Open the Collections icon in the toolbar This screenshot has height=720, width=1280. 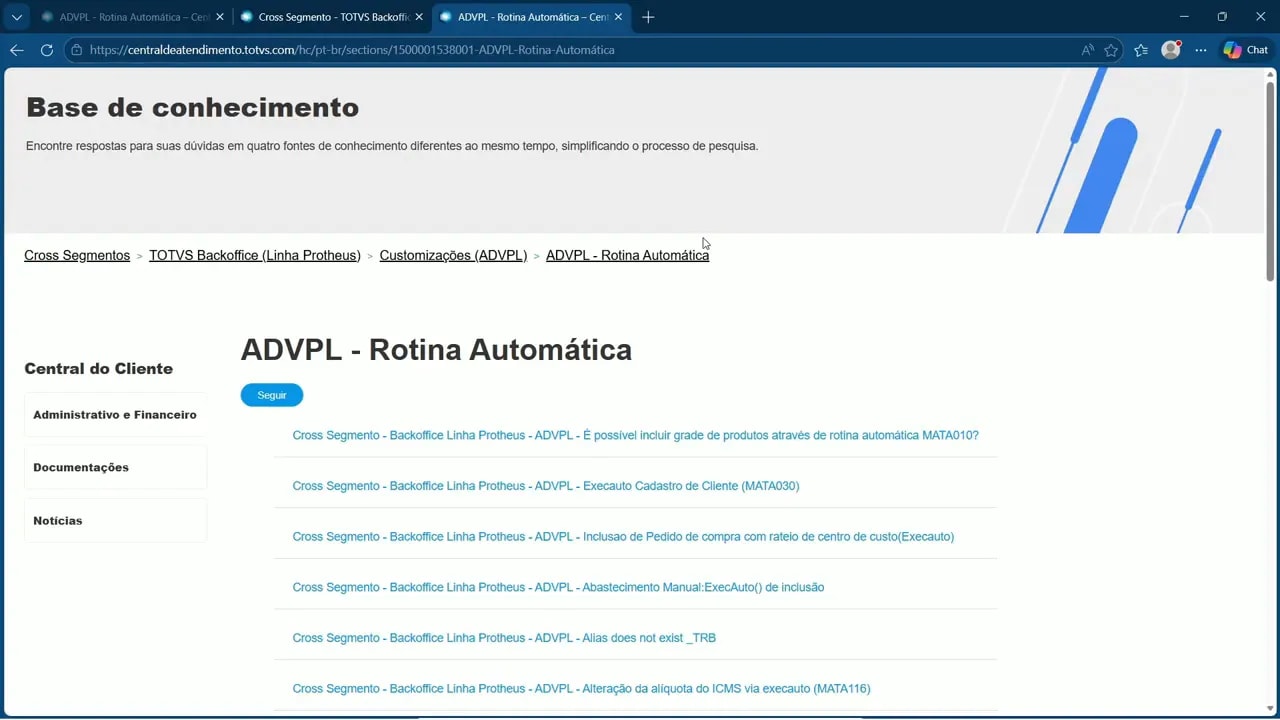1141,49
